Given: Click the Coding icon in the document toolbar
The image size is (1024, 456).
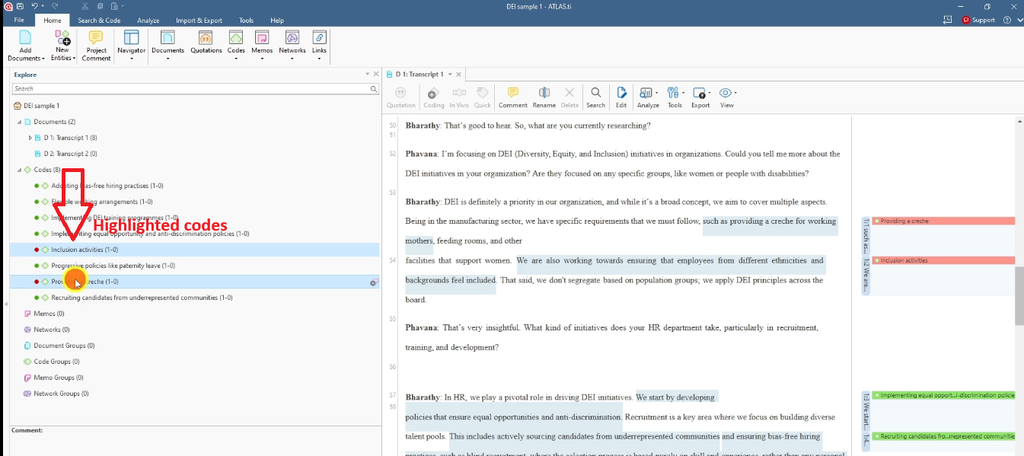Looking at the screenshot, I should tap(433, 93).
